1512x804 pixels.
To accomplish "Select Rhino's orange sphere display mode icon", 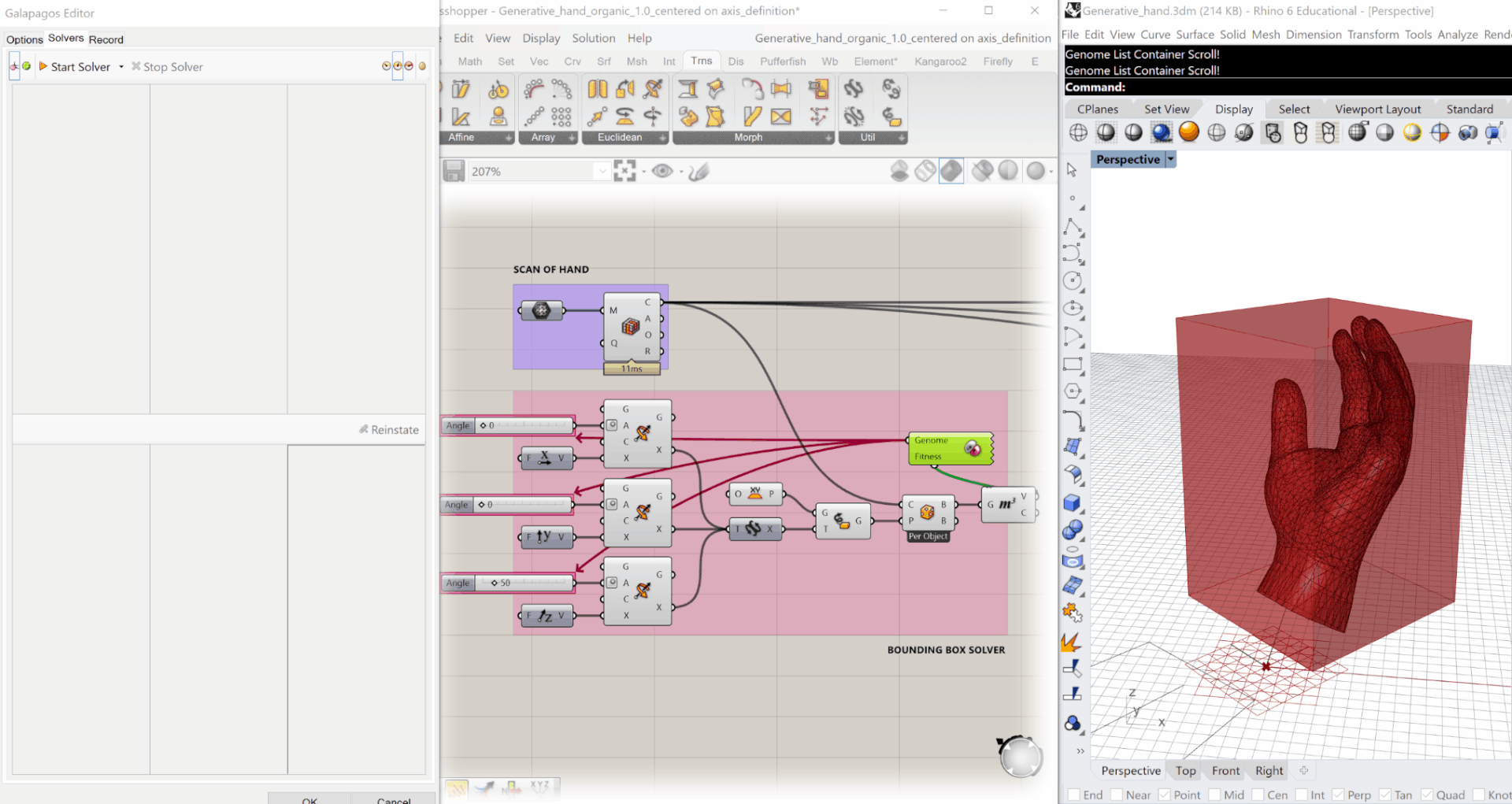I will [1189, 132].
